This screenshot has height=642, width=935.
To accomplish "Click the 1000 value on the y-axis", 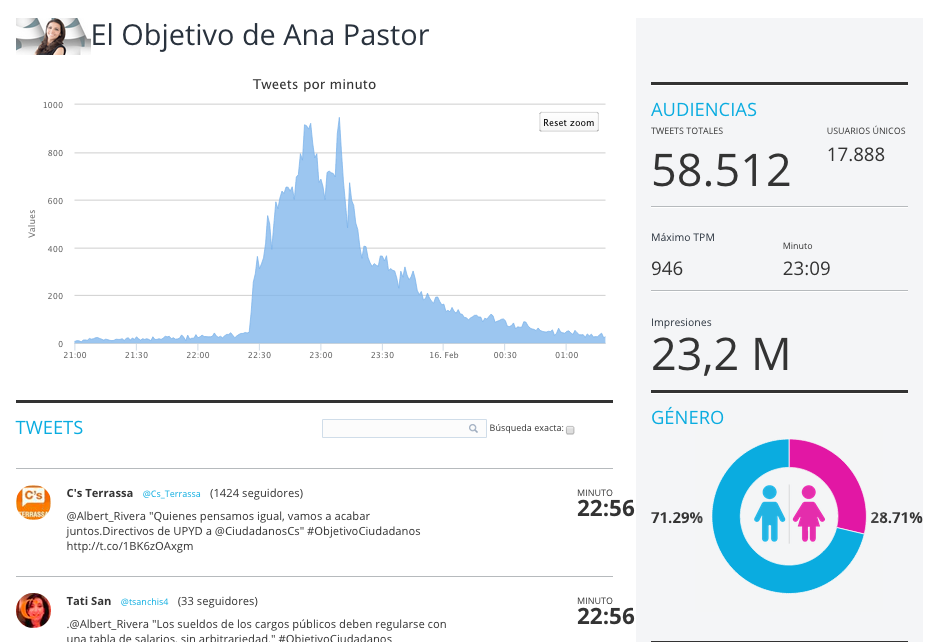I will click(x=53, y=105).
